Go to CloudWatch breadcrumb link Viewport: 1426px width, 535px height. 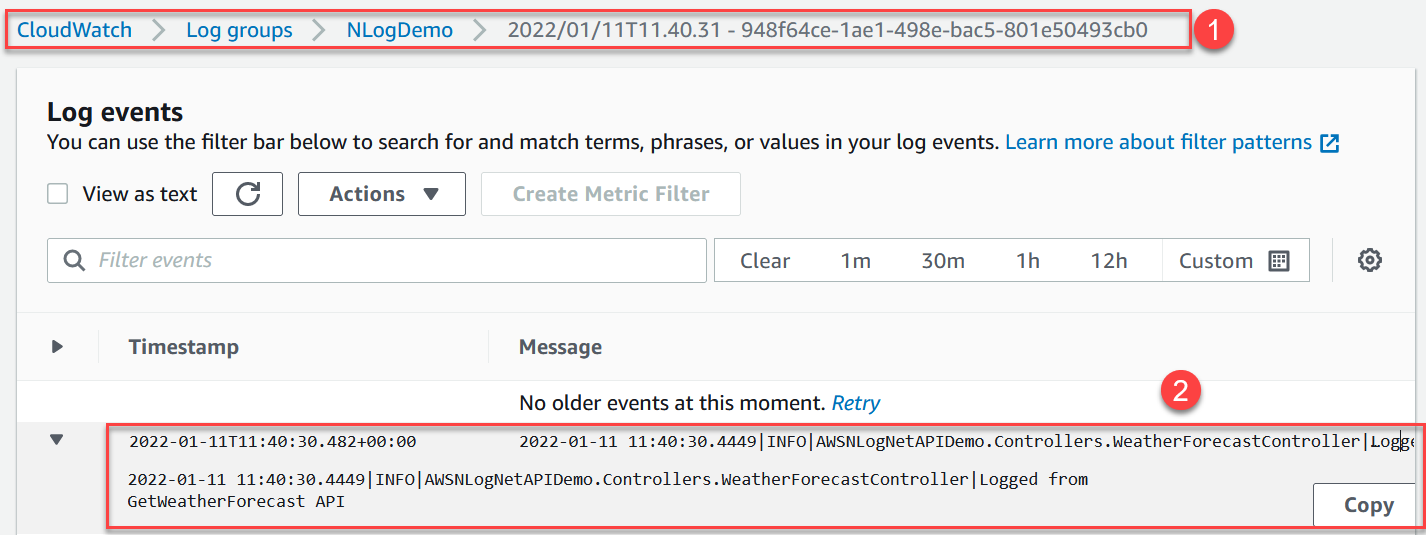pyautogui.click(x=75, y=30)
